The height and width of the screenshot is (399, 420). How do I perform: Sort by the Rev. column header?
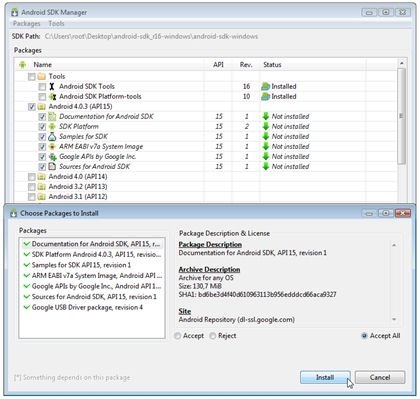click(246, 65)
